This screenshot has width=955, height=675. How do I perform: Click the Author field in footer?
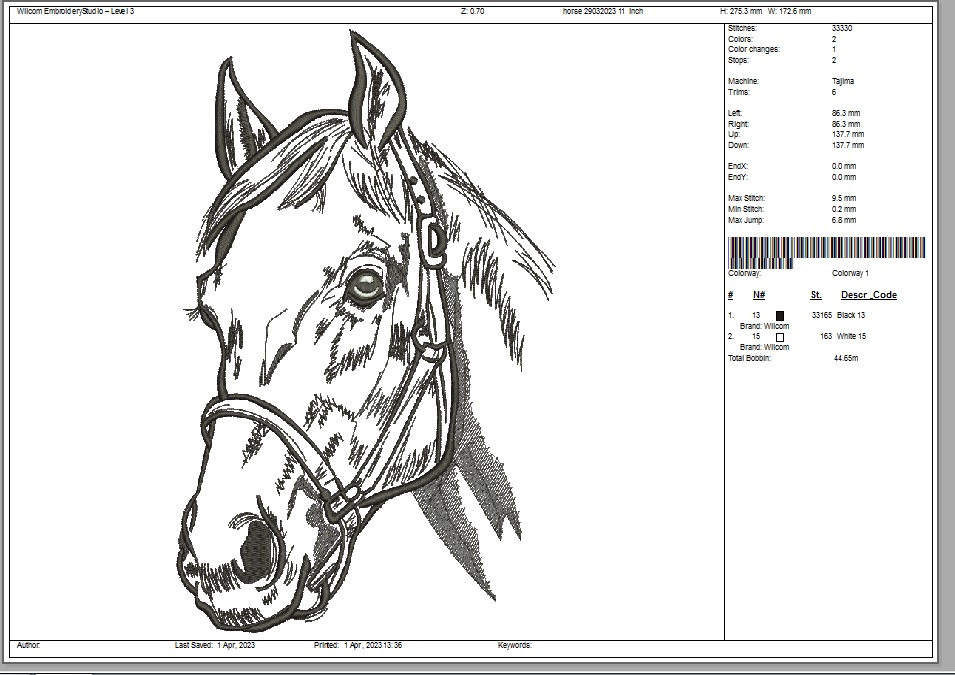[x=29, y=646]
